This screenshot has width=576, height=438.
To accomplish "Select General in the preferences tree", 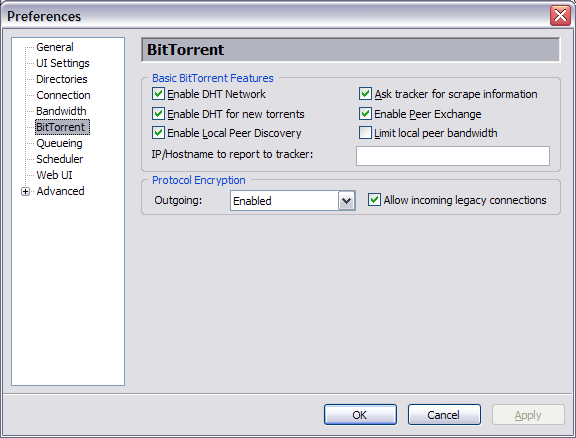I will (55, 47).
